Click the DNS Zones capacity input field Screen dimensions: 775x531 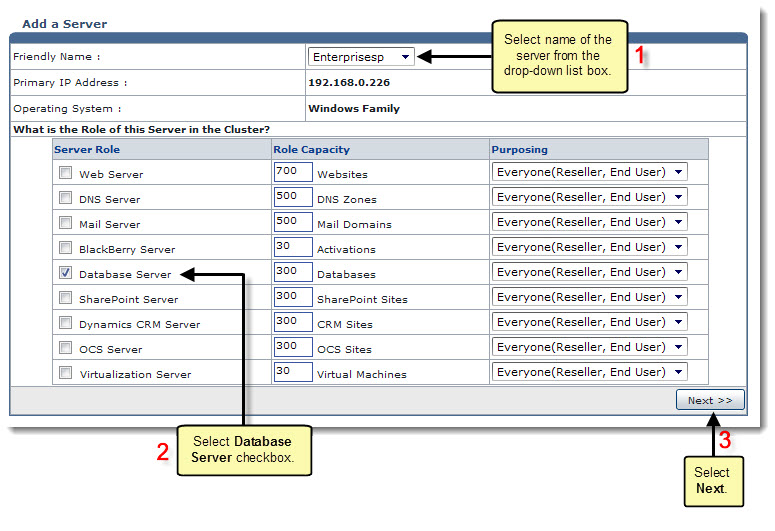pos(293,197)
